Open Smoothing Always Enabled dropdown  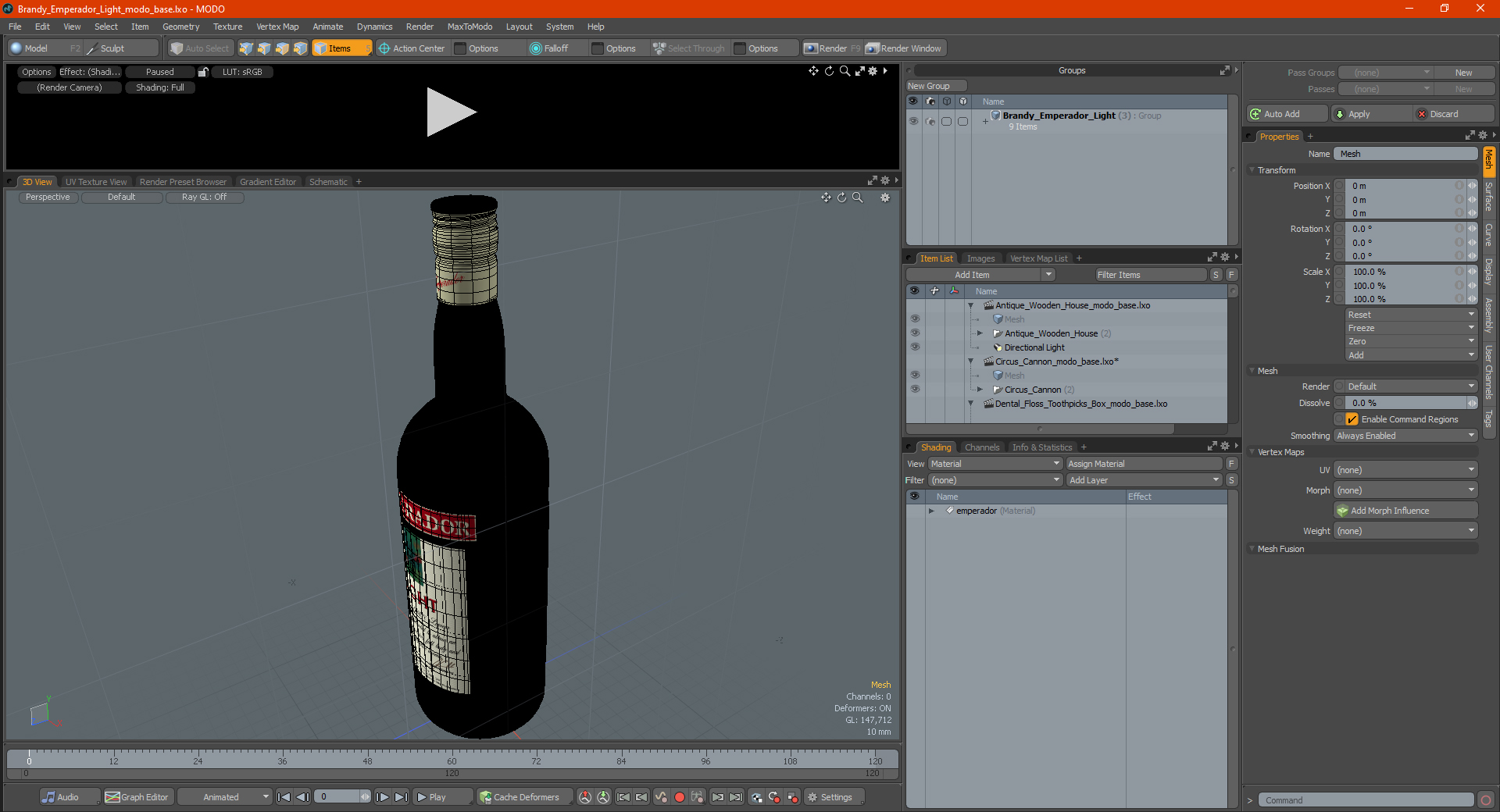point(1405,436)
